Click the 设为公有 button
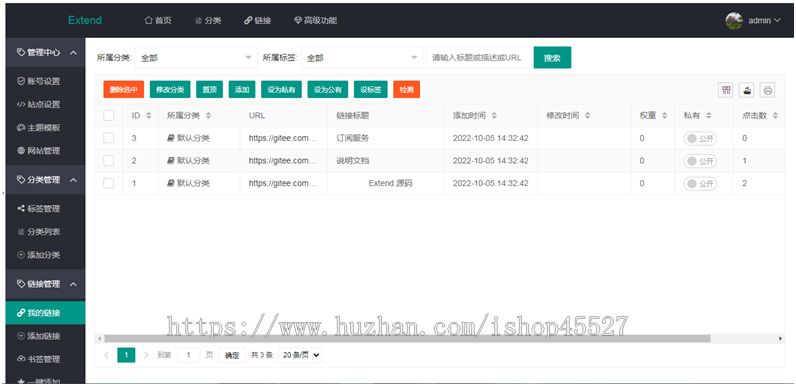The image size is (796, 386). pos(327,89)
